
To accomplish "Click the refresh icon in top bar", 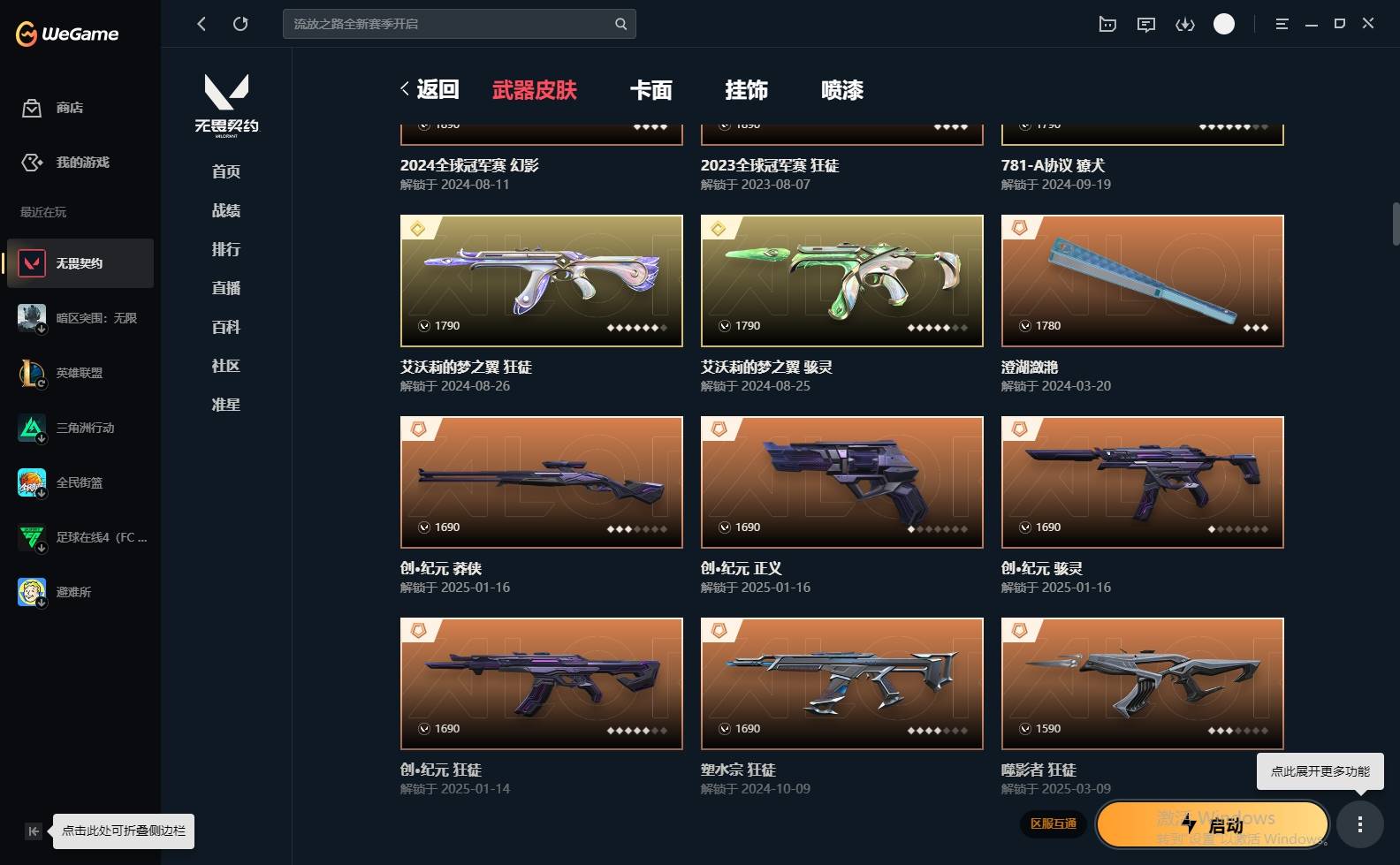I will point(240,24).
